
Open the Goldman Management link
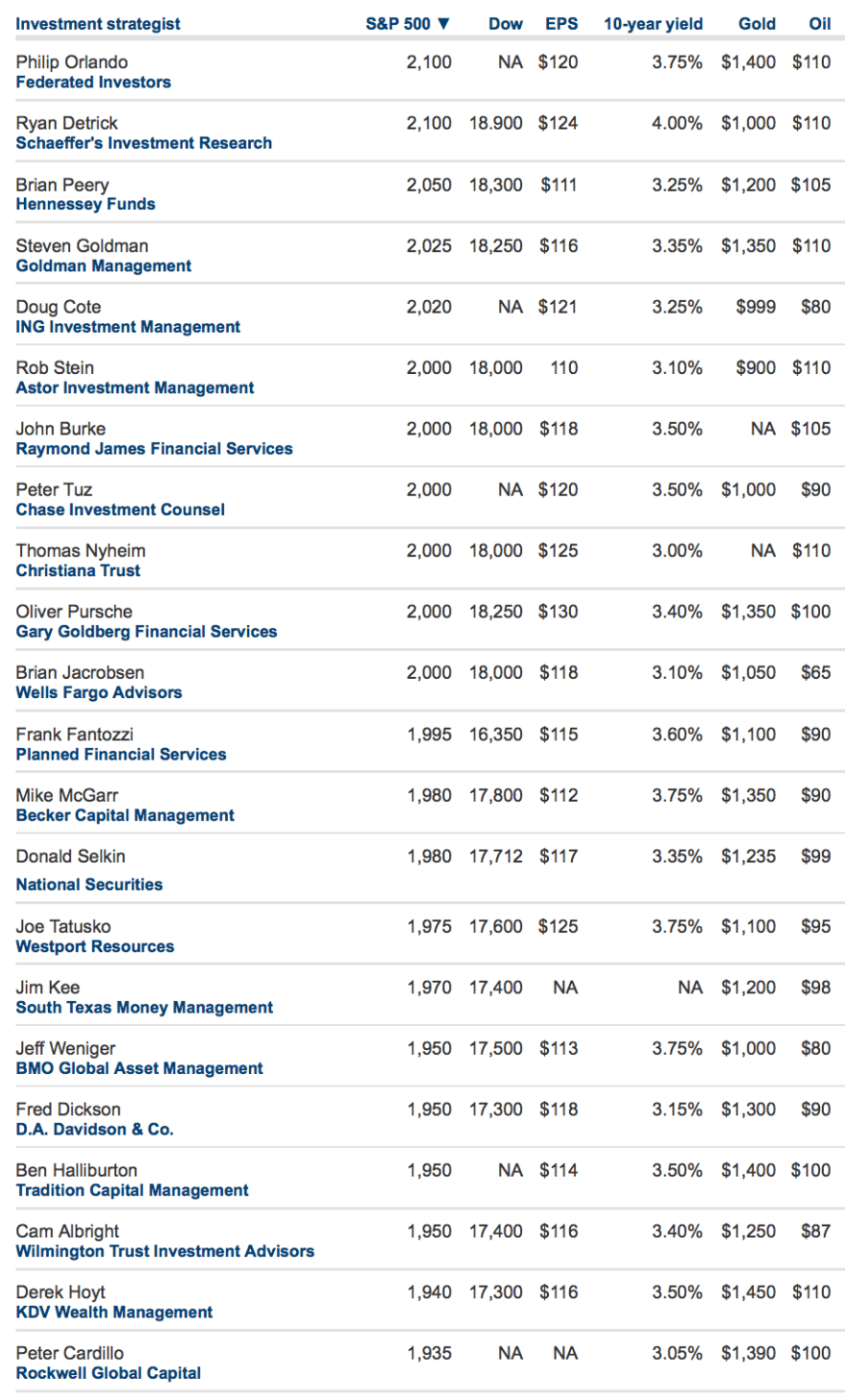click(x=104, y=266)
